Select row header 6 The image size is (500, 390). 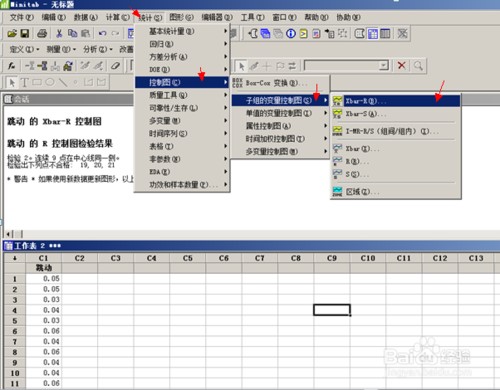pos(15,331)
